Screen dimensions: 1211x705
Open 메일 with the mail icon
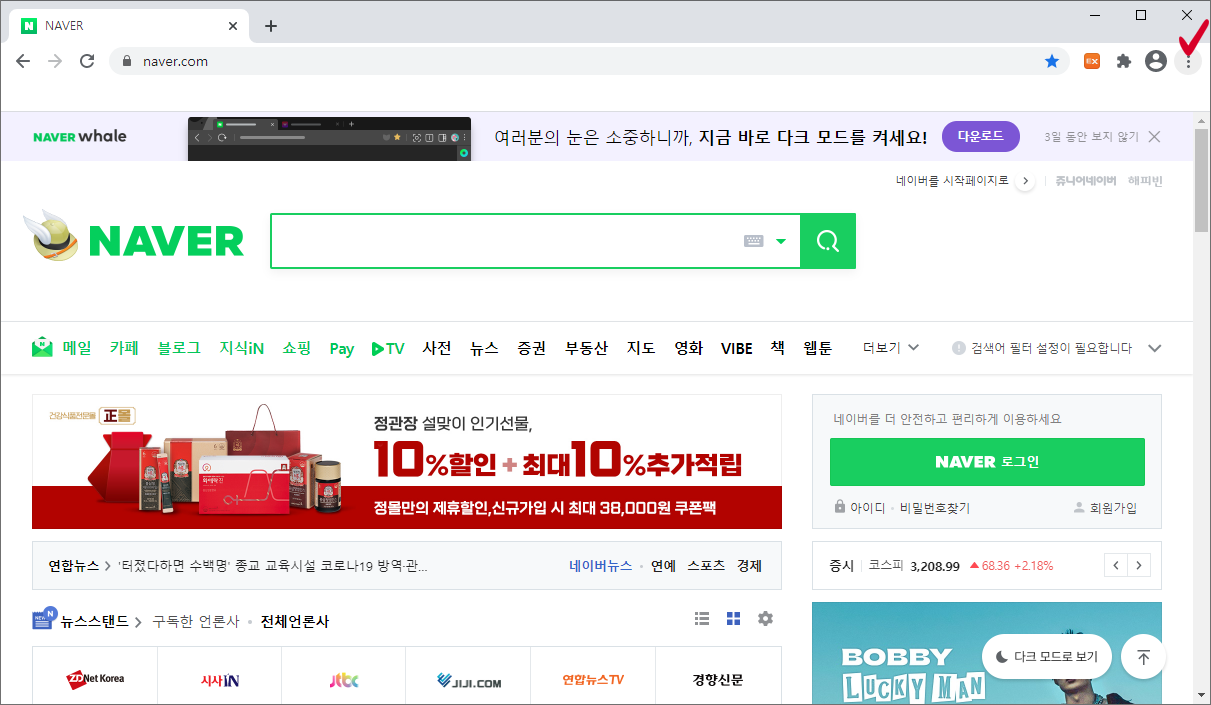point(62,348)
